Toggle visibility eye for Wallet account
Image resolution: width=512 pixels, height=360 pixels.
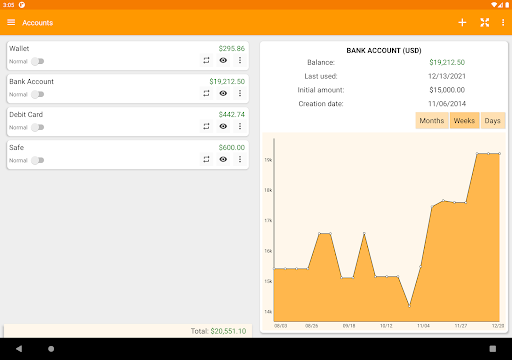[x=223, y=60]
